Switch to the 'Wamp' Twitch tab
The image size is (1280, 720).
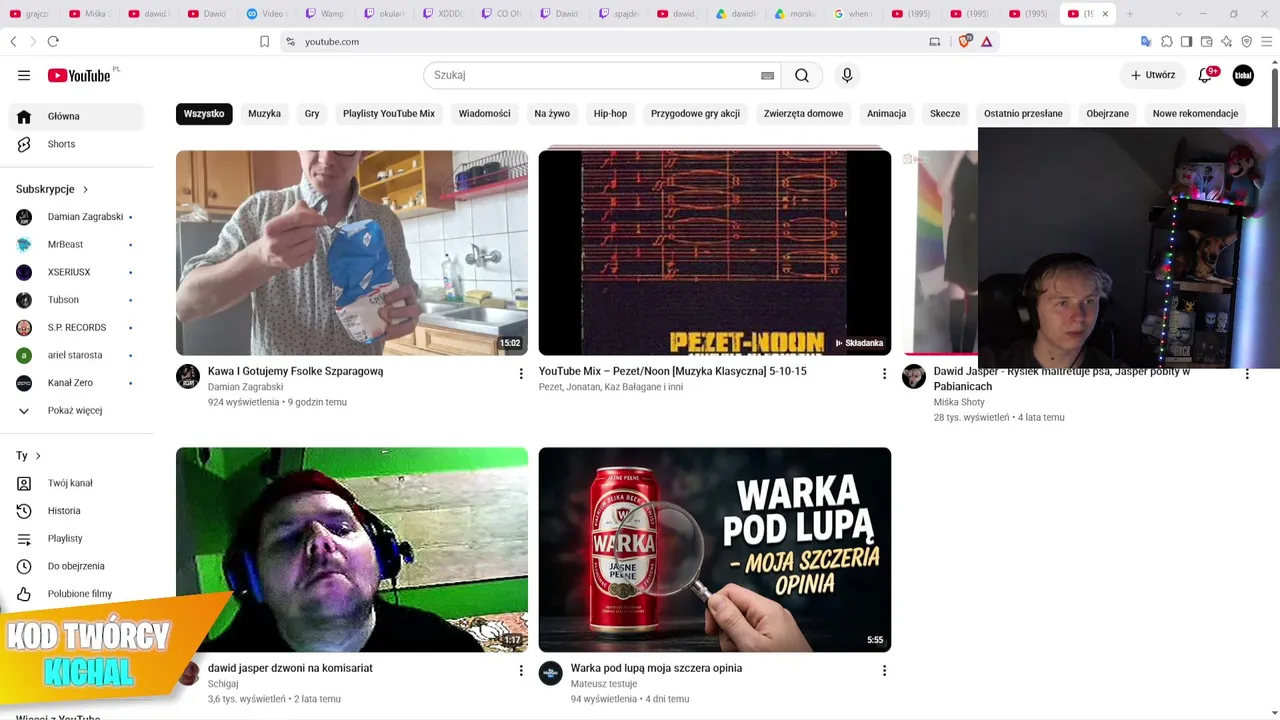[325, 14]
